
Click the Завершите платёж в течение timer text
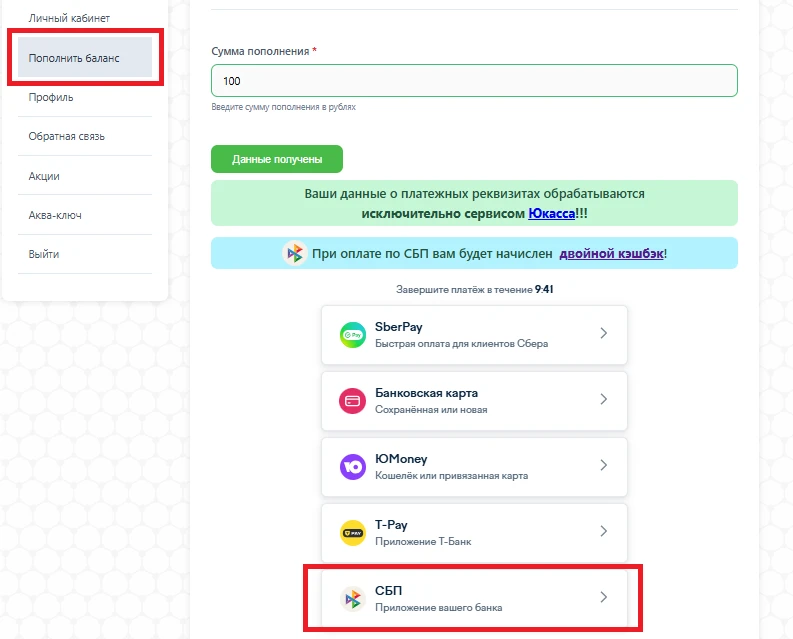[x=474, y=289]
